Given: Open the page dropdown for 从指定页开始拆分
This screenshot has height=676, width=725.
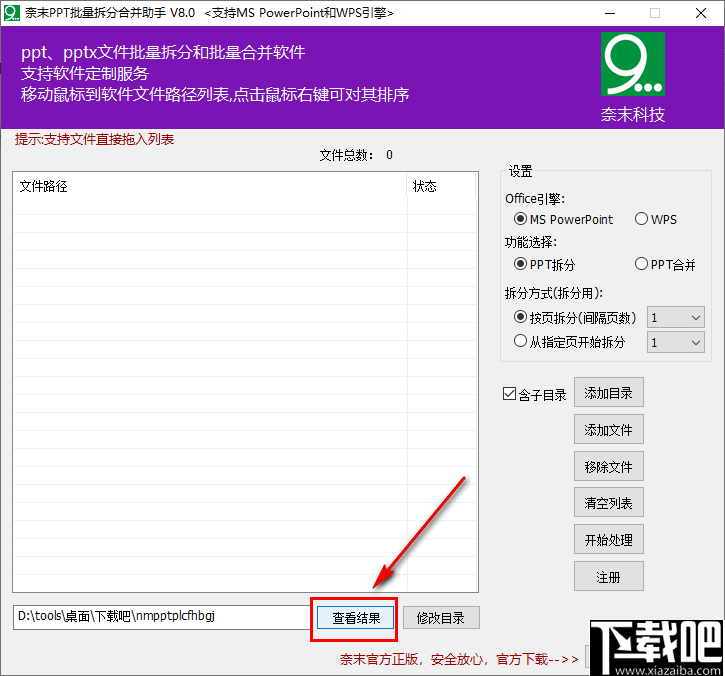Looking at the screenshot, I should (676, 342).
